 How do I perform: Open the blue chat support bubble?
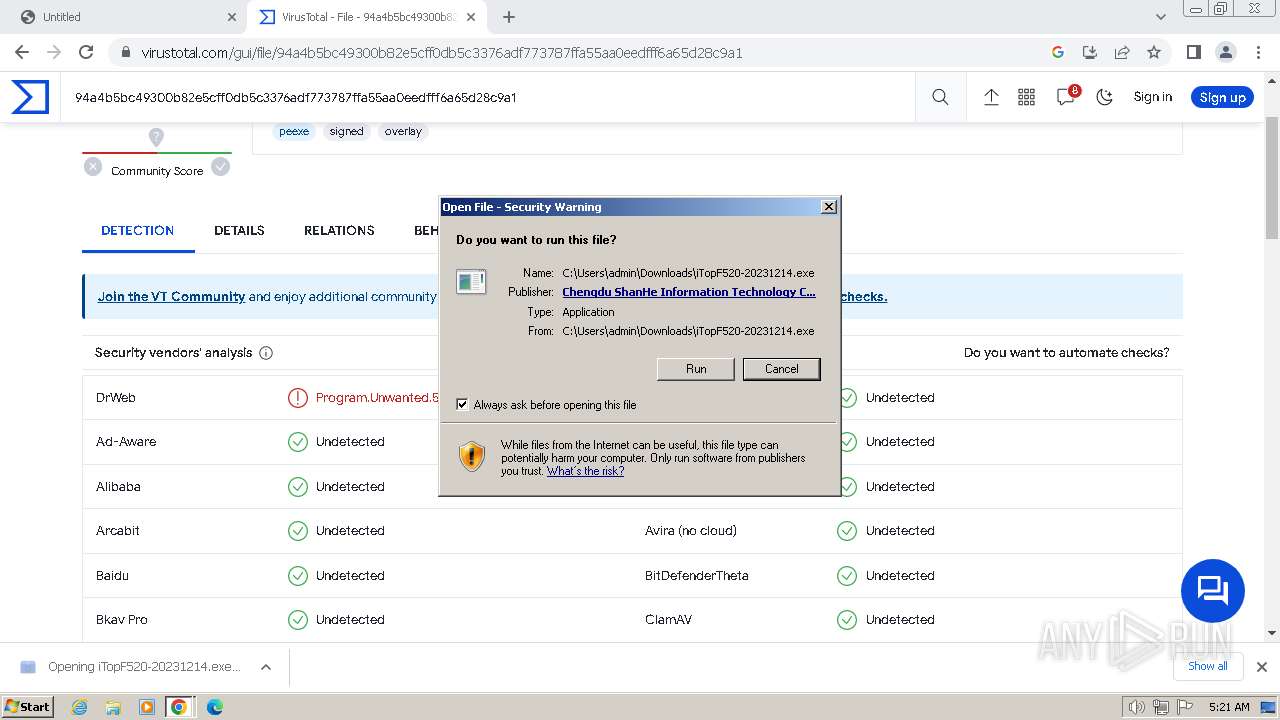(1212, 591)
